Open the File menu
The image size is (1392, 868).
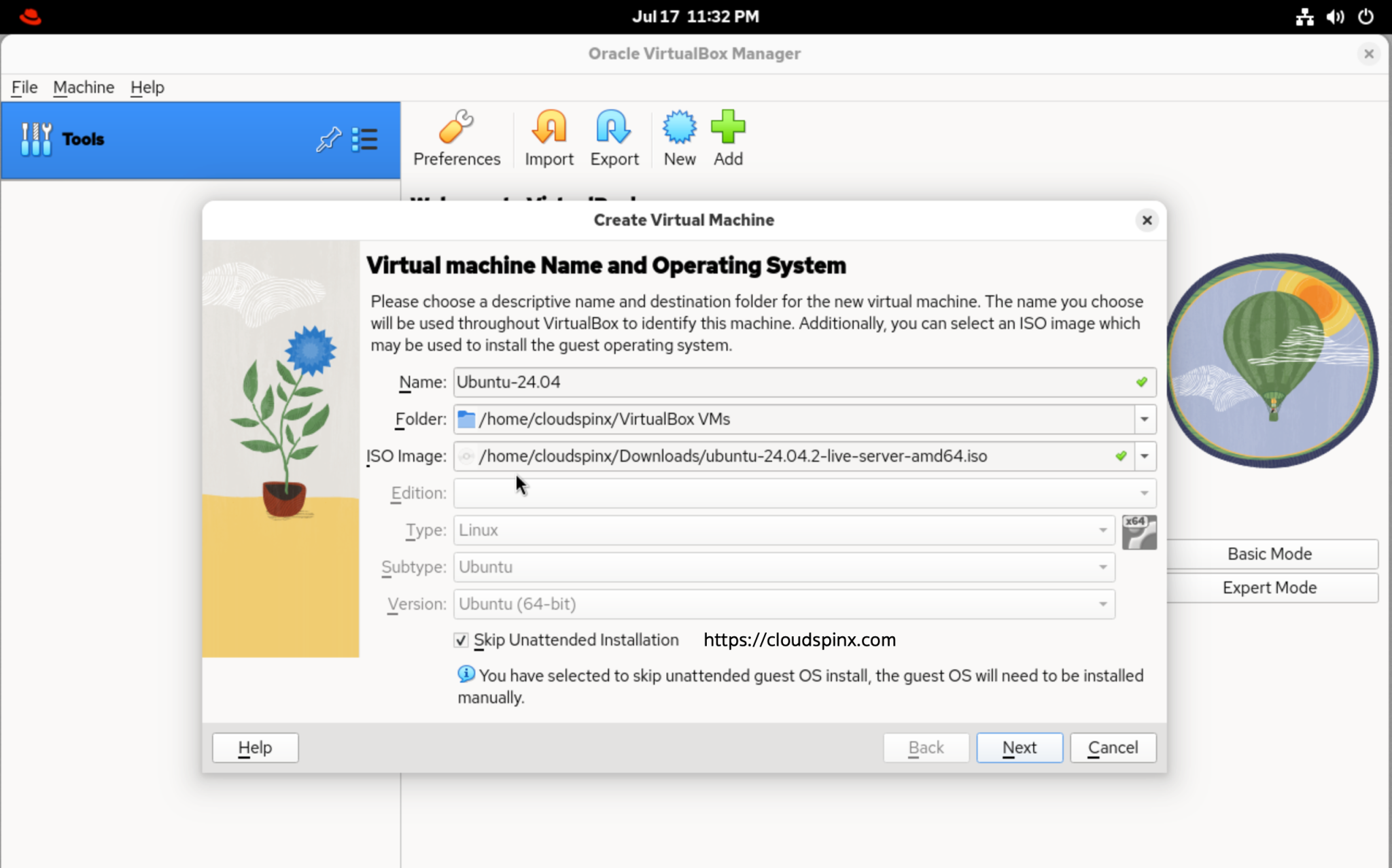(24, 87)
